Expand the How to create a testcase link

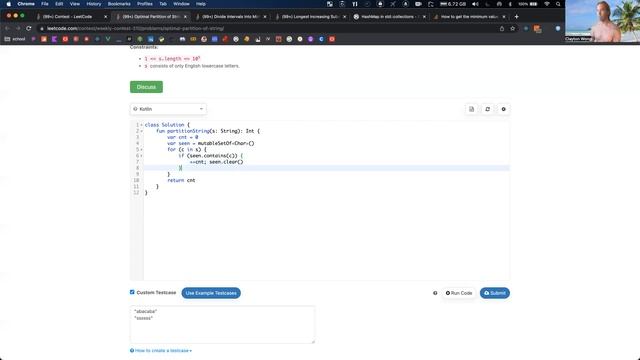(x=161, y=351)
